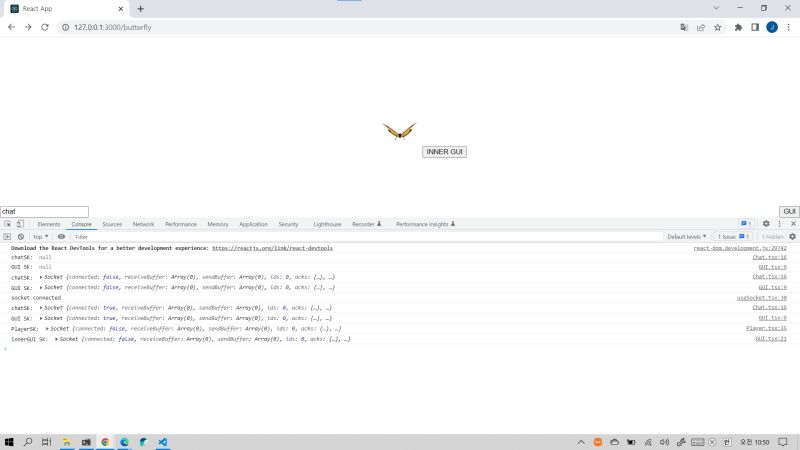Click the issues badge in DevTools tab bar
This screenshot has height=450, width=800.
click(746, 224)
